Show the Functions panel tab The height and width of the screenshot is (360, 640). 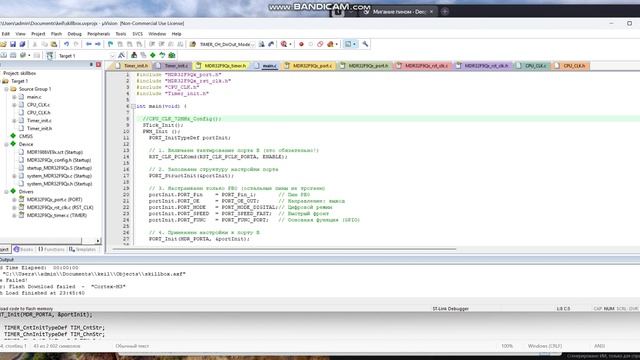pos(51,249)
